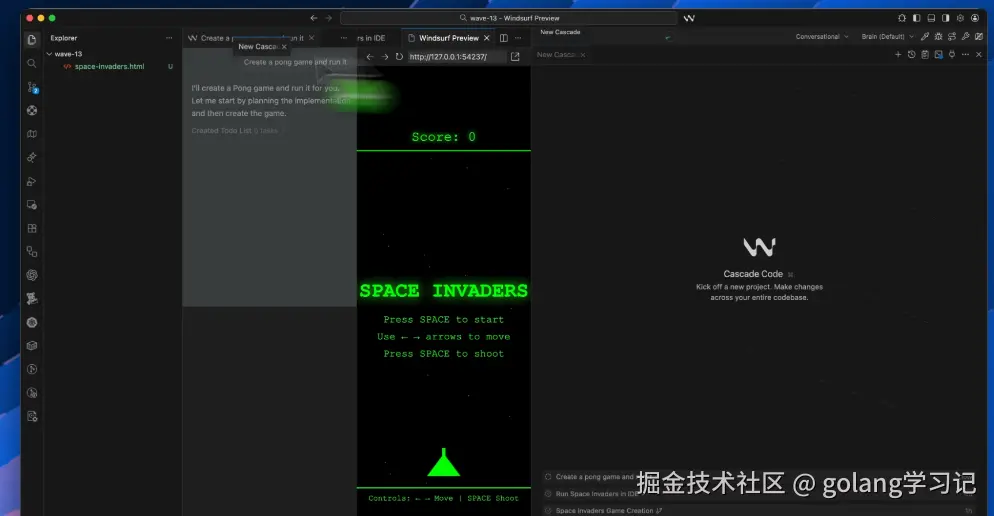Viewport: 994px width, 516px height.
Task: Toggle the secondary side bar layout button
Action: [945, 18]
